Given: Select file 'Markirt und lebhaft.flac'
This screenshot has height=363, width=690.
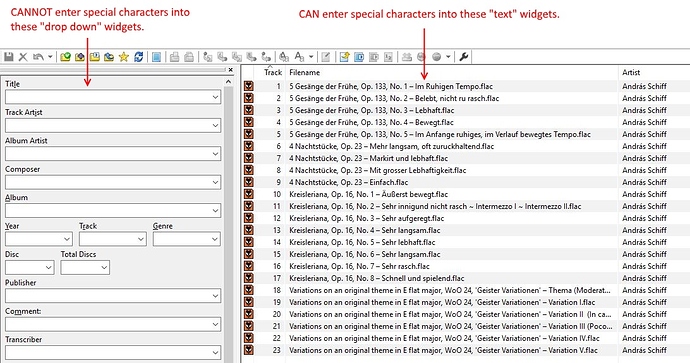Looking at the screenshot, I should pyautogui.click(x=368, y=158).
